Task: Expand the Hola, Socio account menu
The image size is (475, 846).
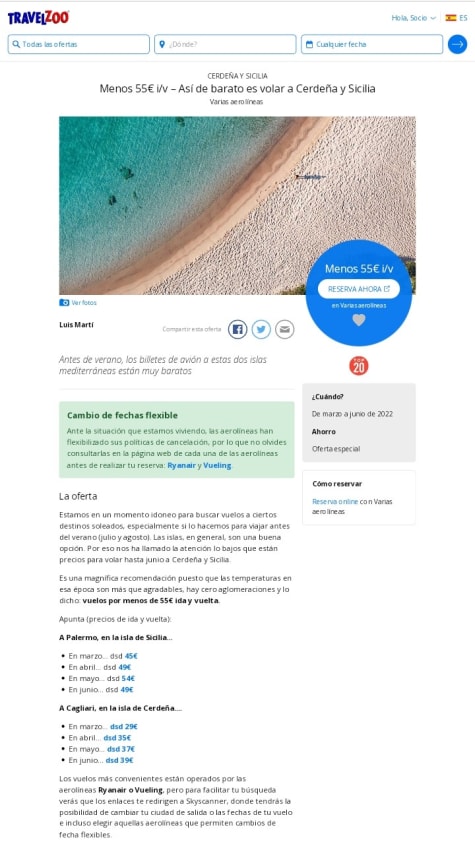Action: click(413, 18)
